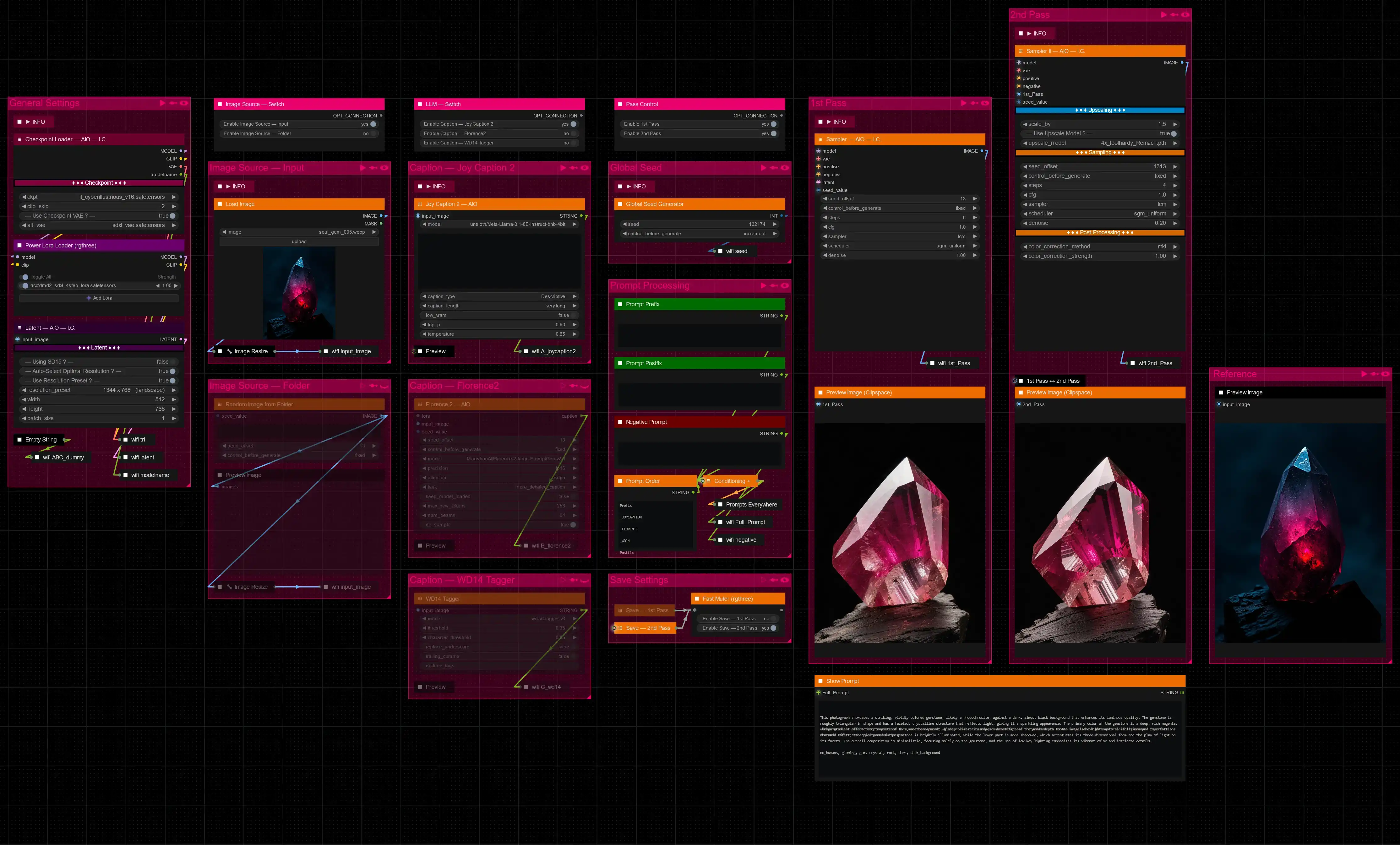Disable Use Checkpoint VAE toggle
This screenshot has height=845, width=1400.
pos(172,216)
